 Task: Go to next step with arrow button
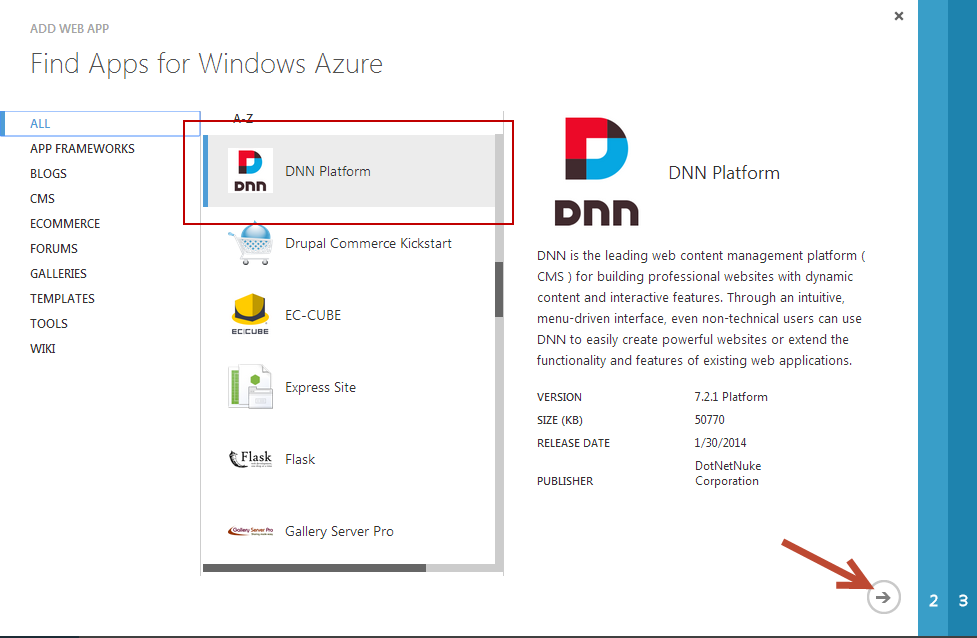coord(883,597)
